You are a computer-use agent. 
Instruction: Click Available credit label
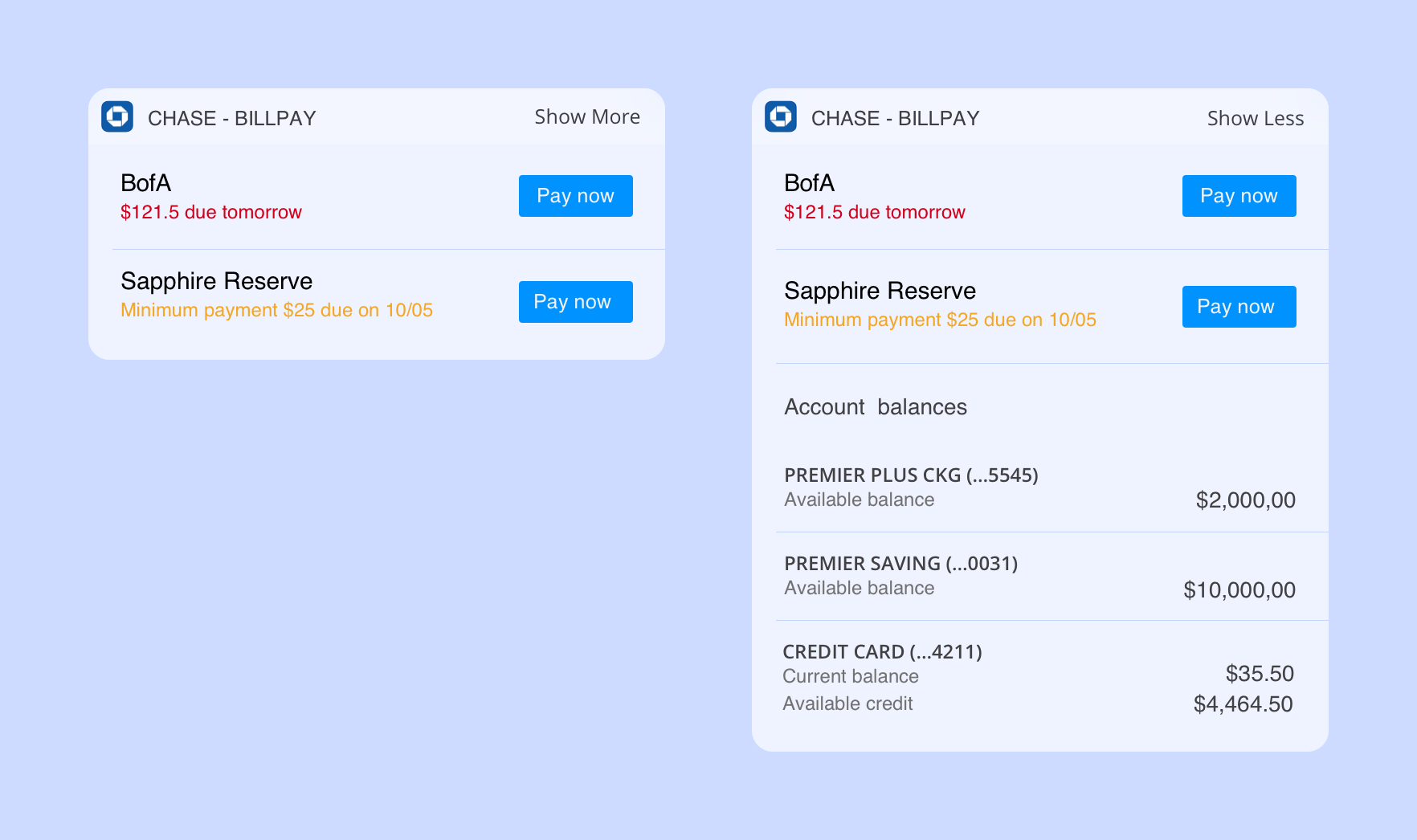847,703
